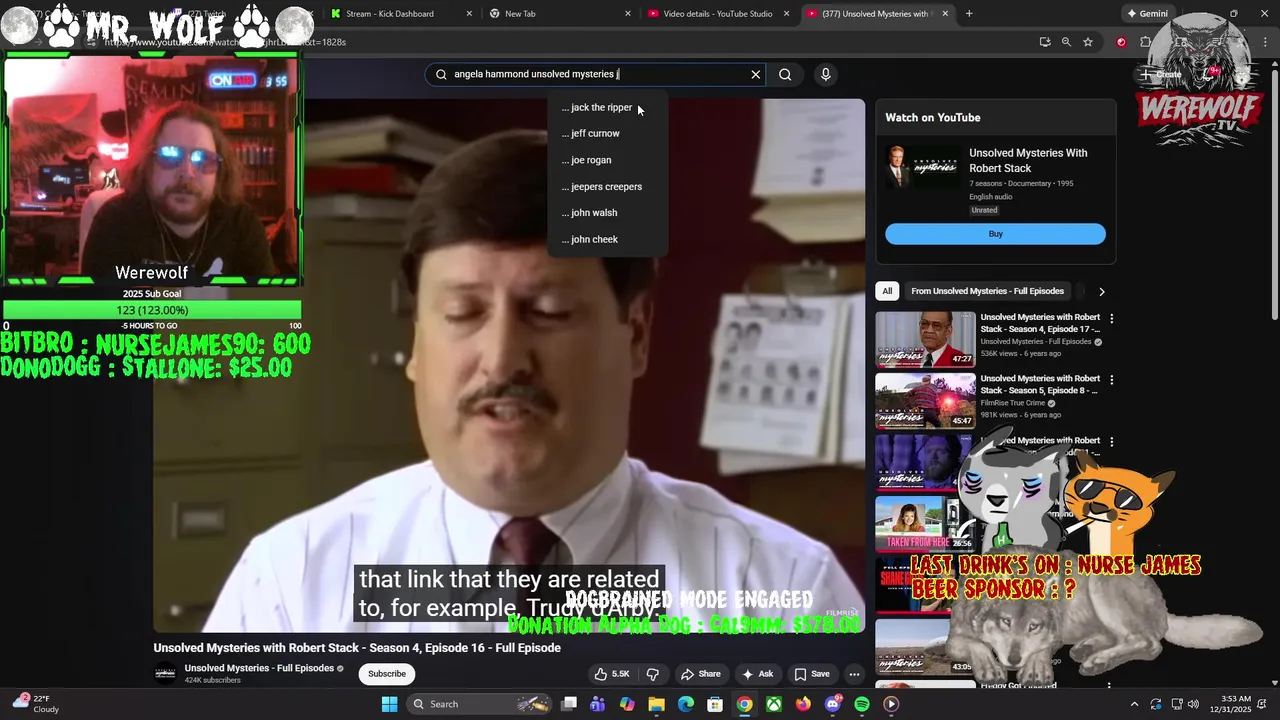The image size is (1280, 720).
Task: Close the Video details - YouTube Studio tab
Action: [x=787, y=14]
